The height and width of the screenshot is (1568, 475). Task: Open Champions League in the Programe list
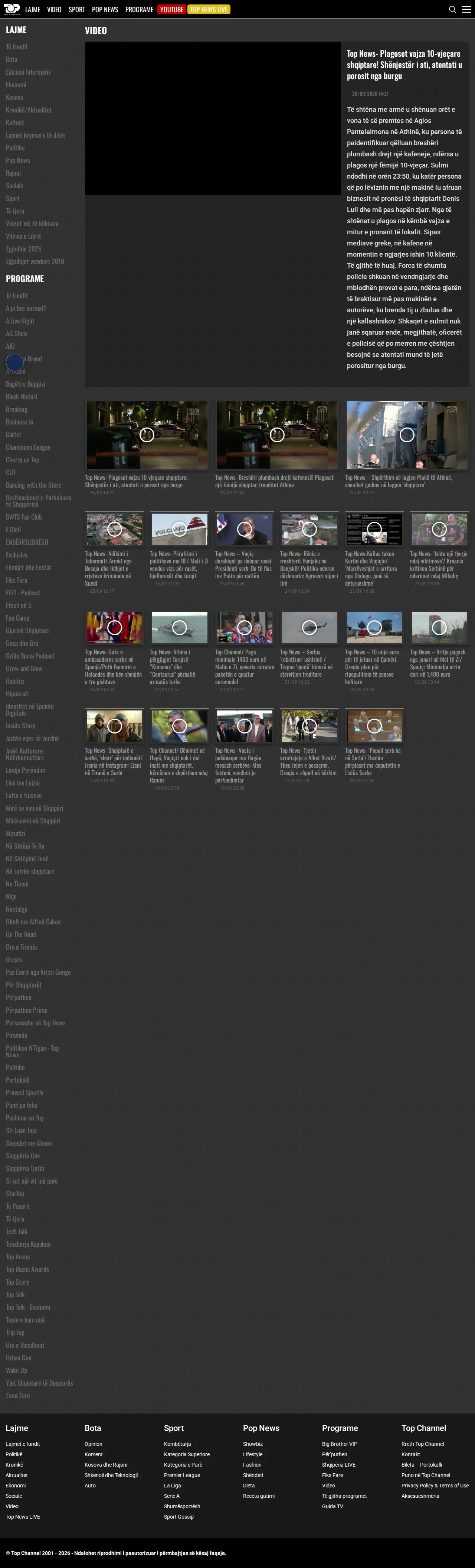tap(28, 448)
